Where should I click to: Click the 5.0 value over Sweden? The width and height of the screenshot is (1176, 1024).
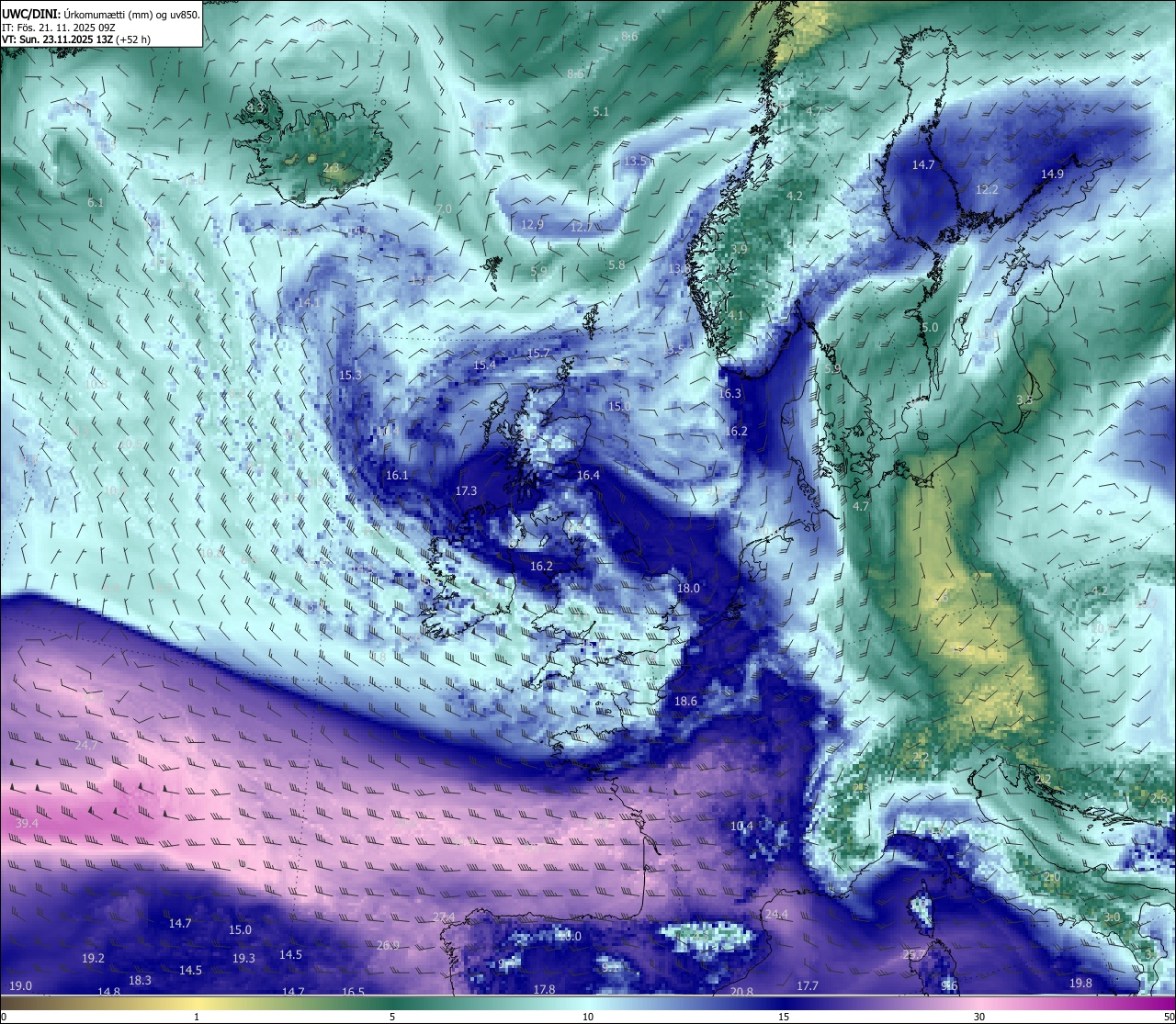click(930, 327)
